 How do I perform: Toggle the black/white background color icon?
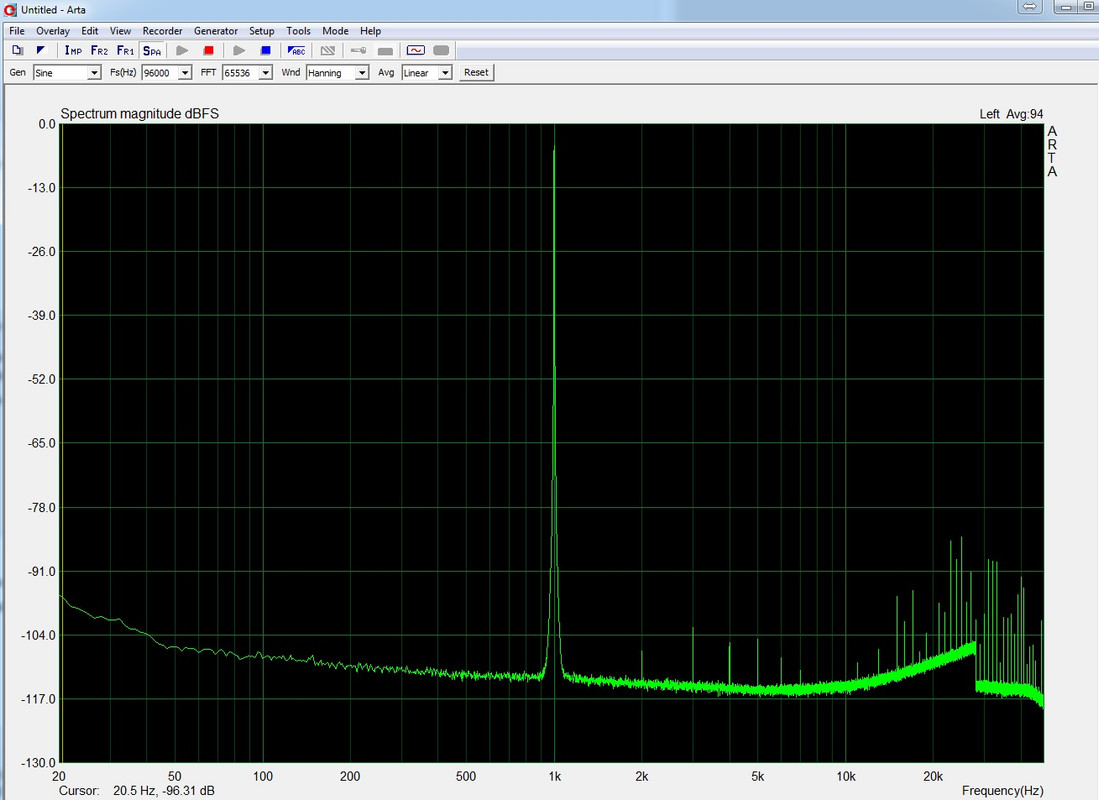click(41, 50)
